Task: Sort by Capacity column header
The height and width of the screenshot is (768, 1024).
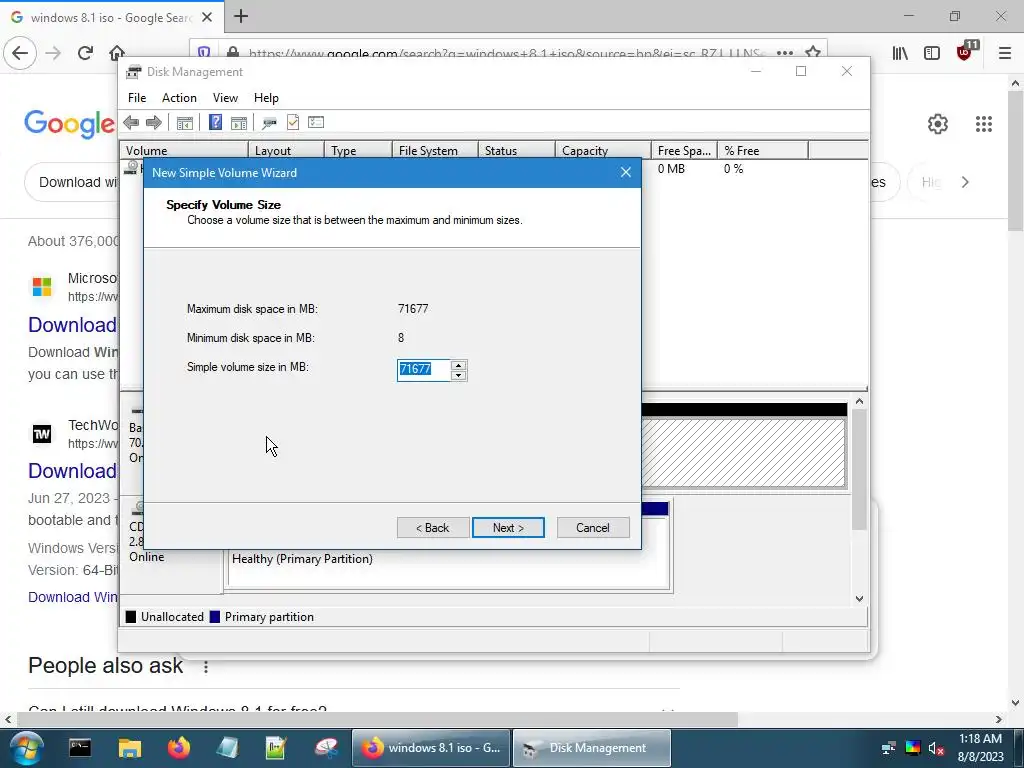Action: 603,151
